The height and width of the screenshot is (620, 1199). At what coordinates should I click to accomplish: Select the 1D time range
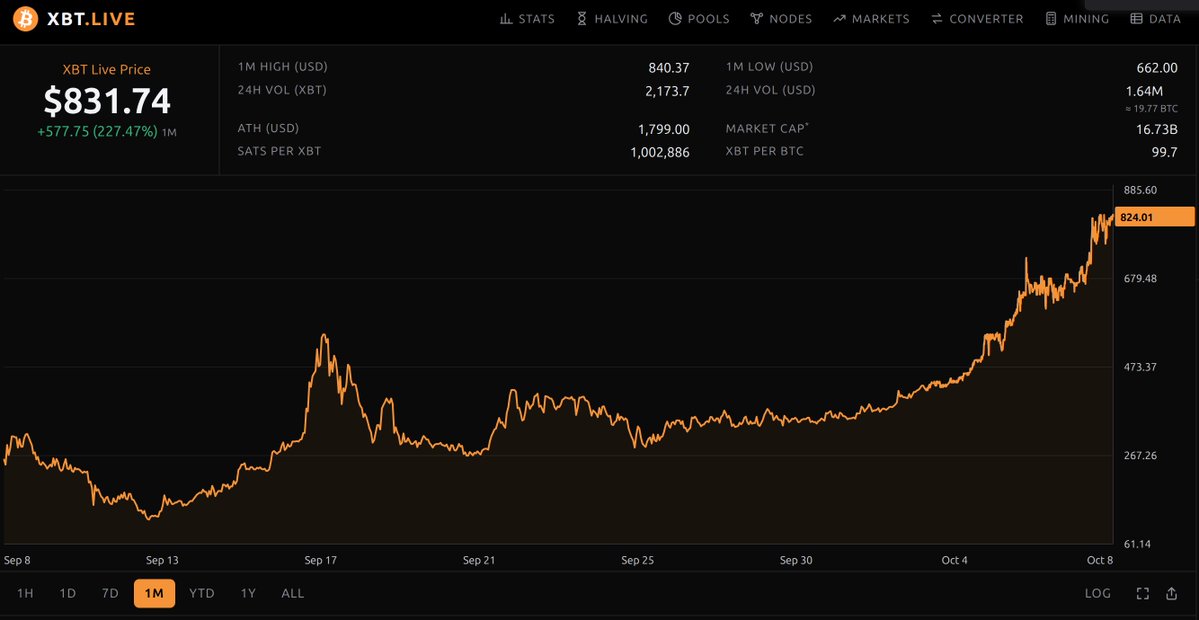(x=68, y=593)
